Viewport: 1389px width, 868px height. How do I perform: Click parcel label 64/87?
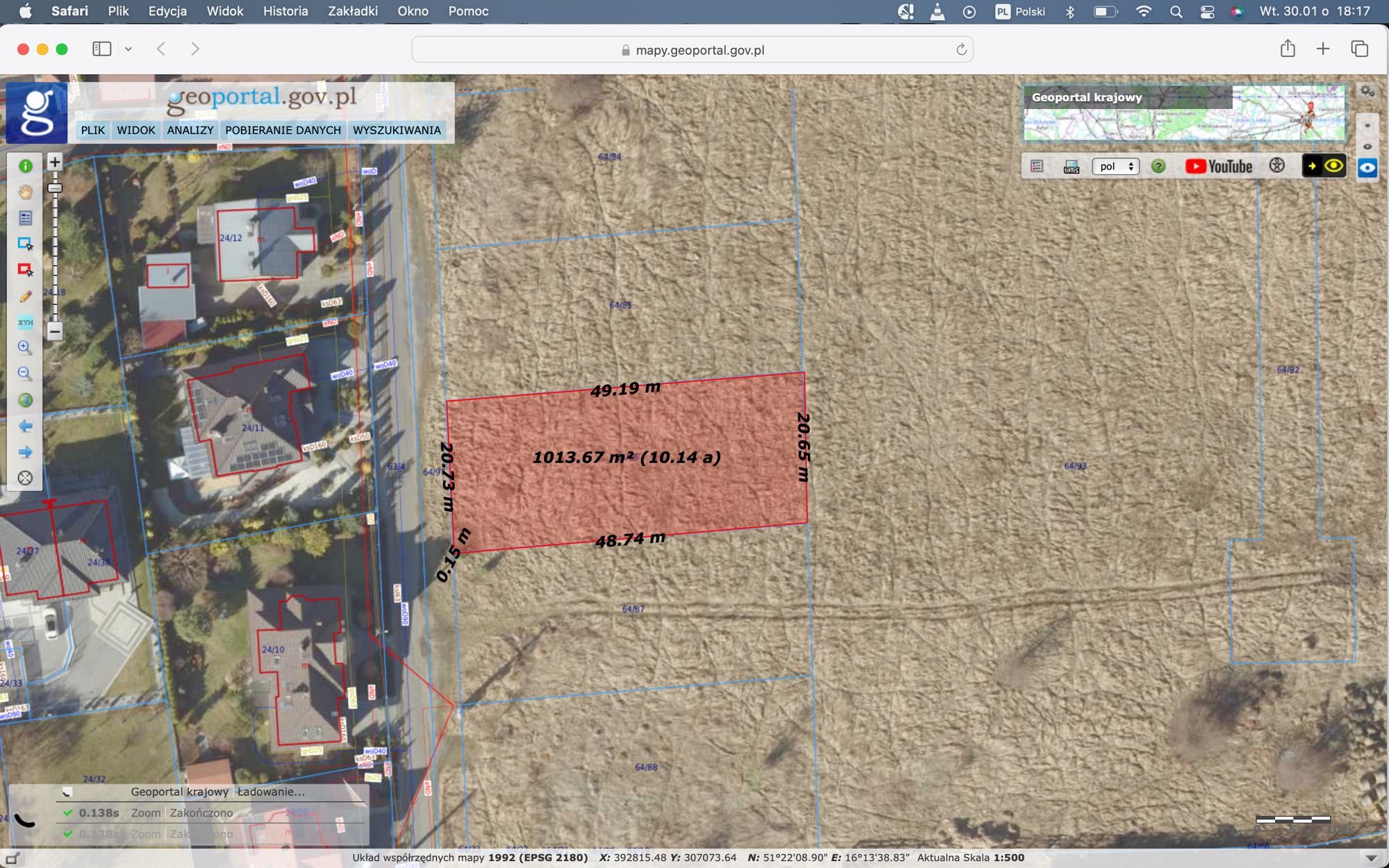point(633,609)
